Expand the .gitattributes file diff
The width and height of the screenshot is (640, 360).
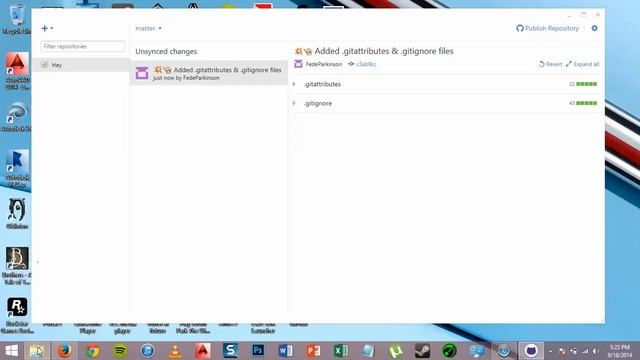(x=294, y=84)
